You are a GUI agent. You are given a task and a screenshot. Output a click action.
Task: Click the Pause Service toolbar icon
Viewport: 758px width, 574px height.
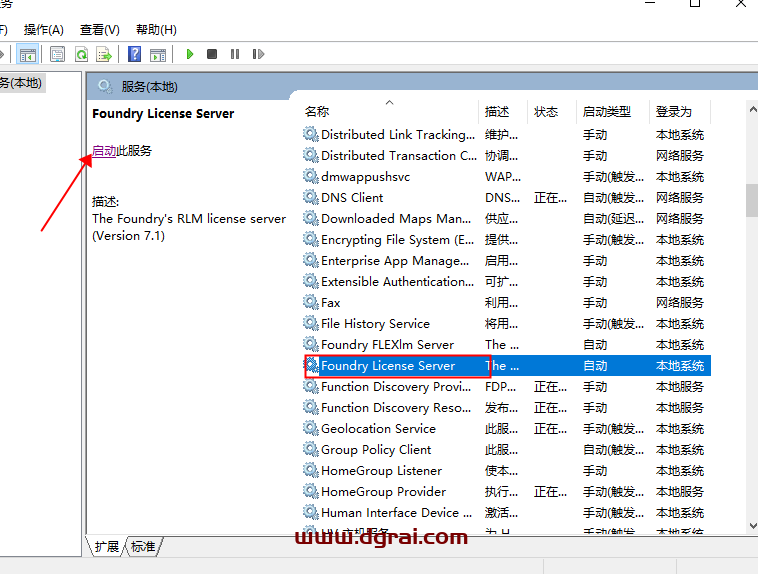point(235,54)
